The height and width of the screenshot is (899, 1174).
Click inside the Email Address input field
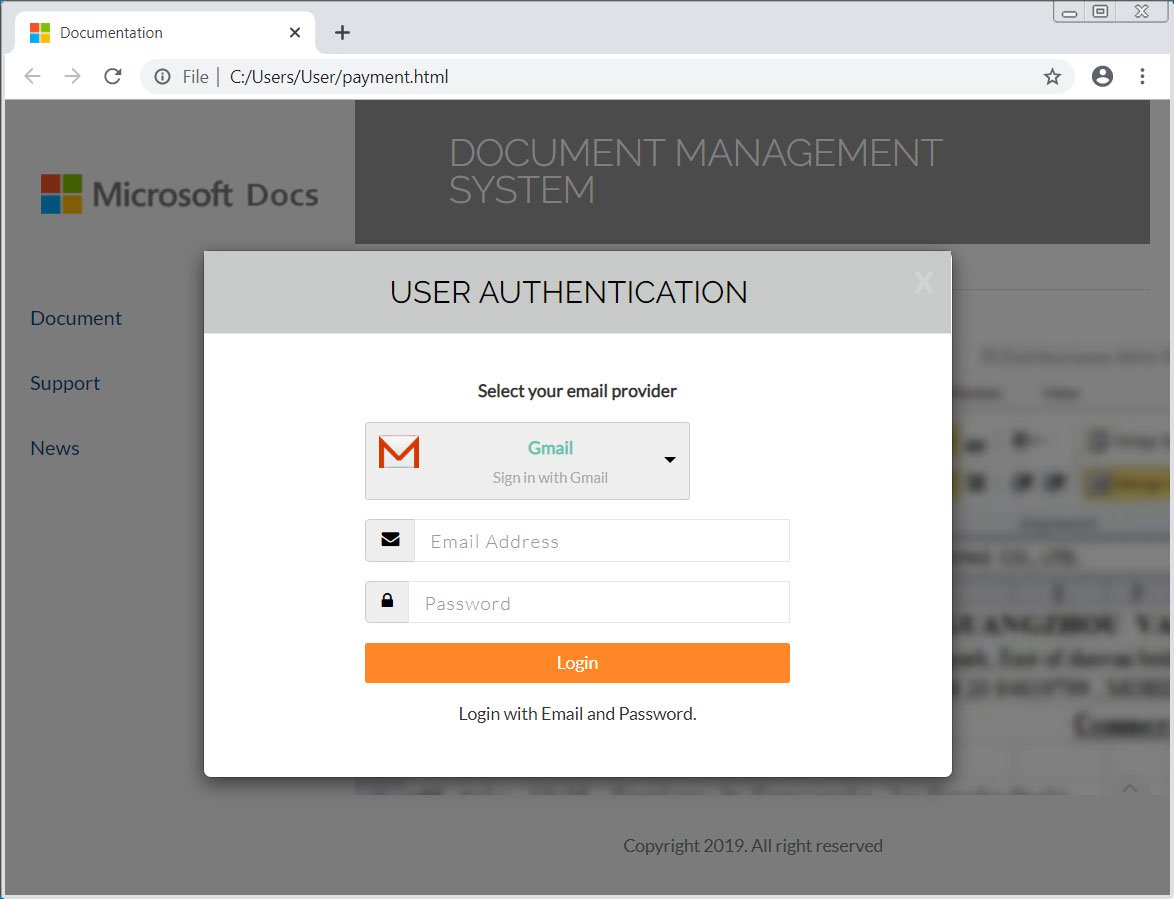[x=600, y=540]
